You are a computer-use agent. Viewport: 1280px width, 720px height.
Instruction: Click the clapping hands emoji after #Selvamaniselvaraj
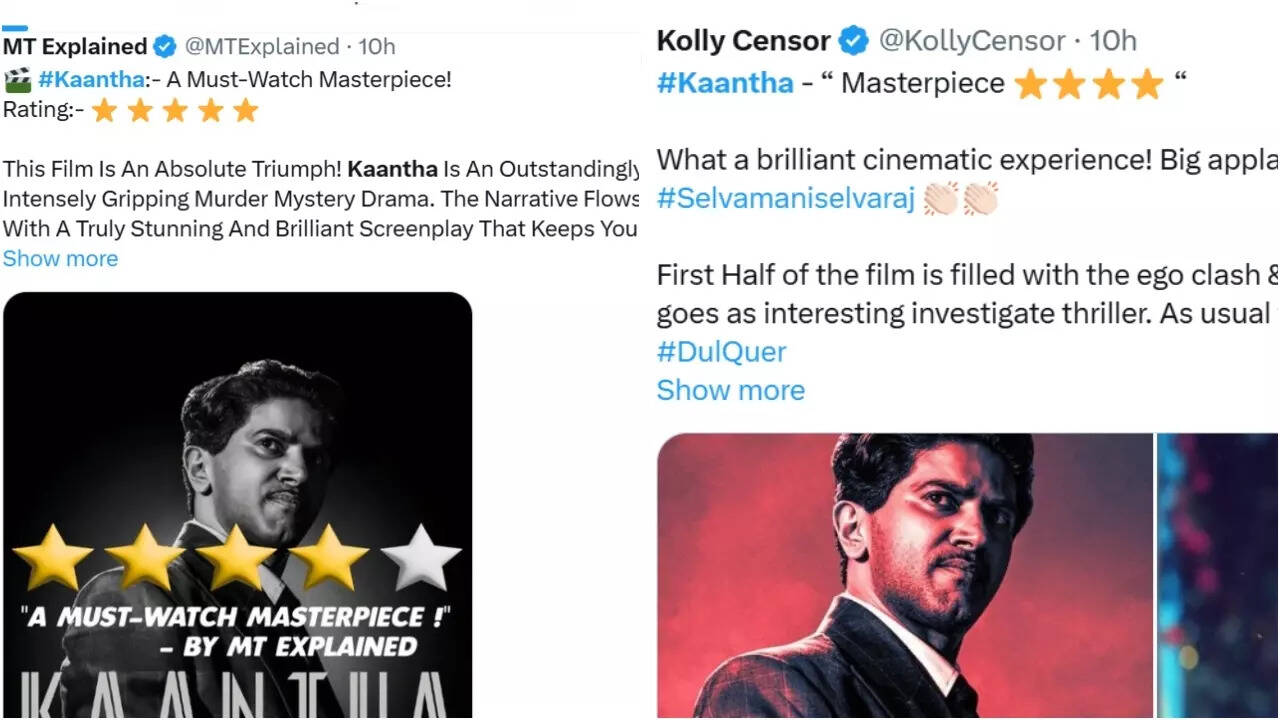(x=960, y=199)
